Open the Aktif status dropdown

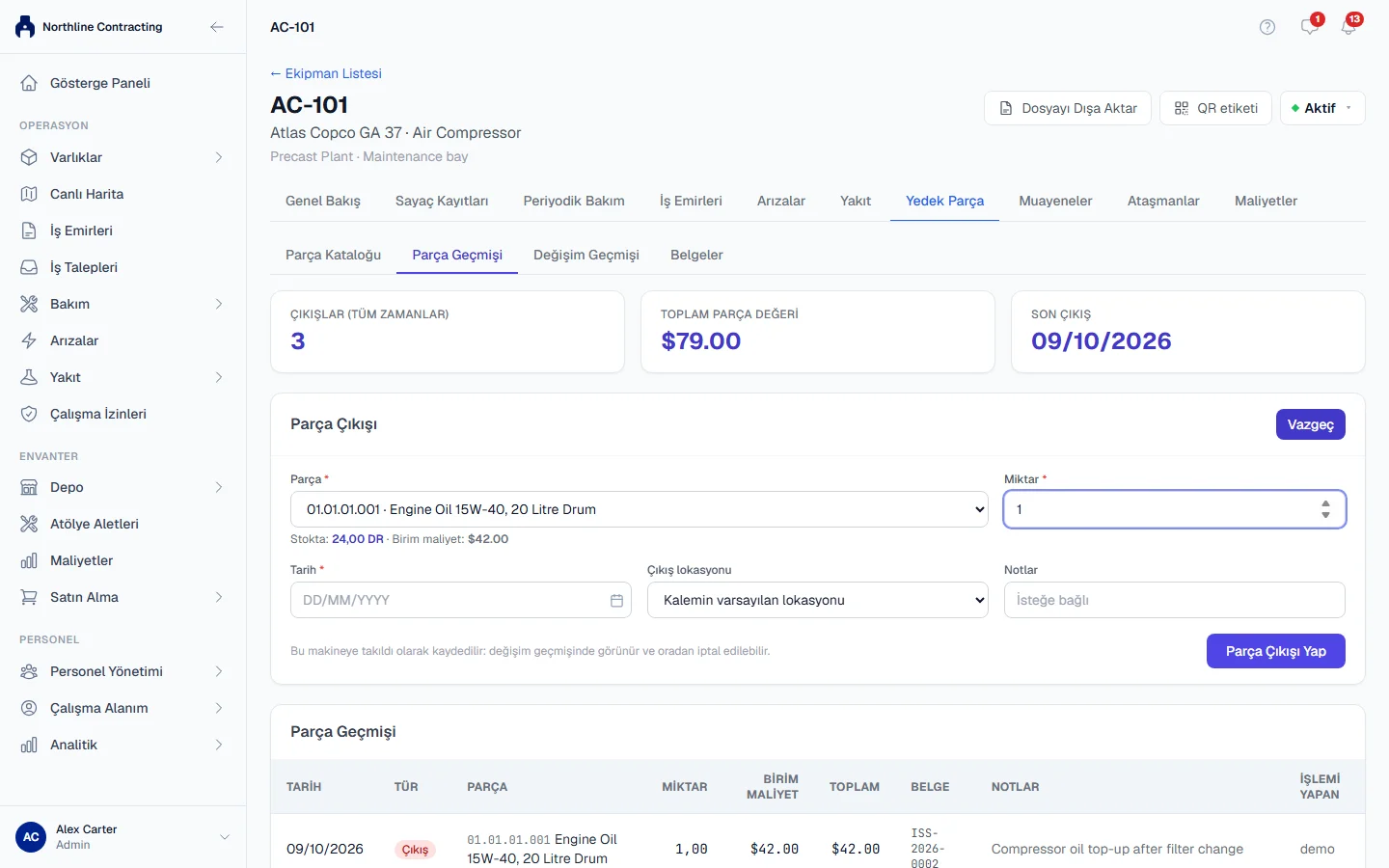tap(1322, 108)
